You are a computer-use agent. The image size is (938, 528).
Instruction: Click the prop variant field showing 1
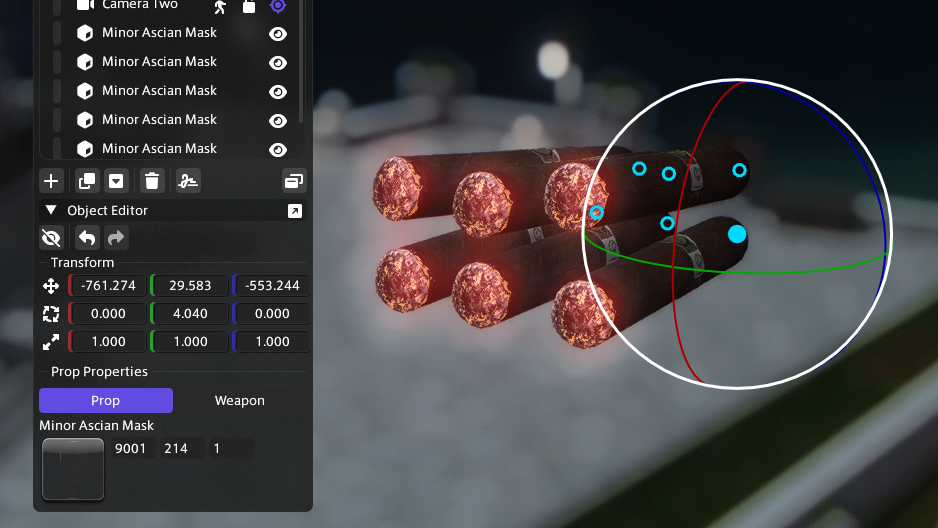[230, 448]
